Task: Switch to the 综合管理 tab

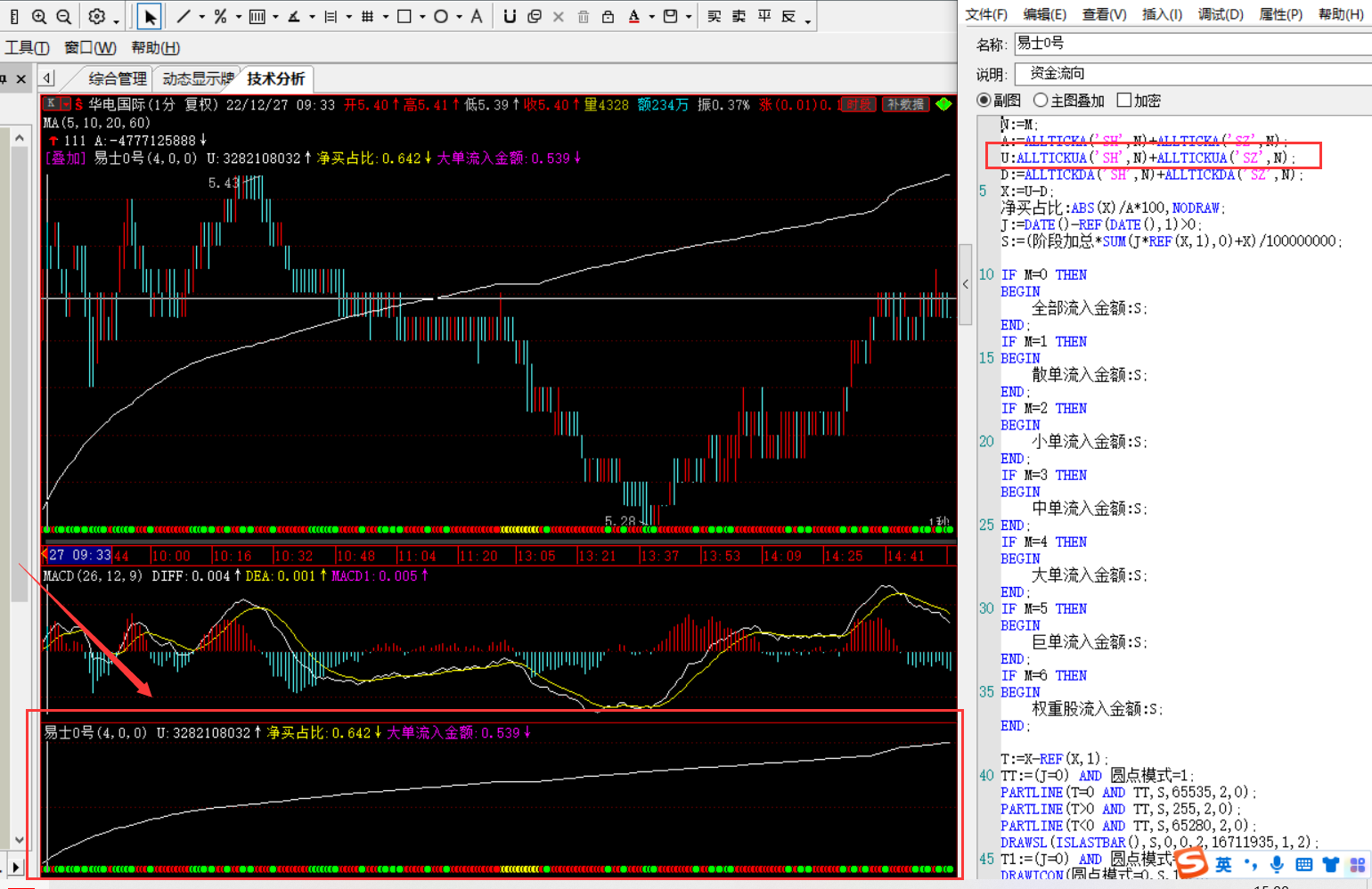Action: point(117,78)
